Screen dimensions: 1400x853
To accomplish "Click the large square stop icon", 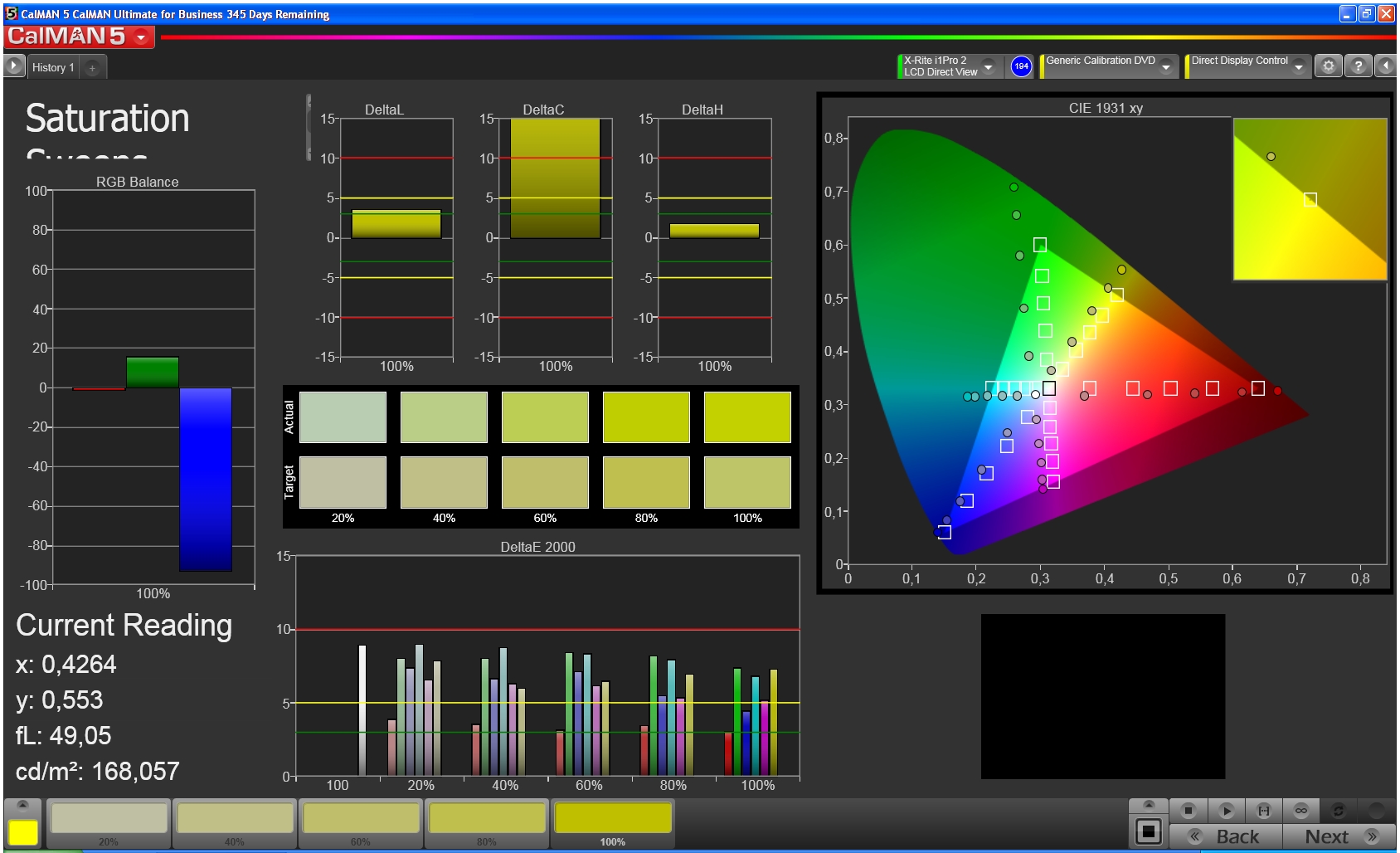I will tap(1149, 831).
